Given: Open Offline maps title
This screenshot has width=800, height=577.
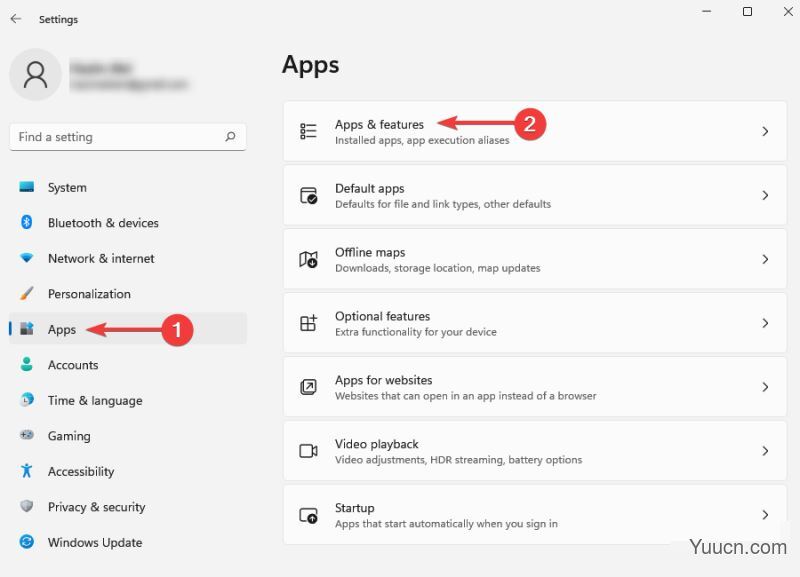Looking at the screenshot, I should coord(370,252).
